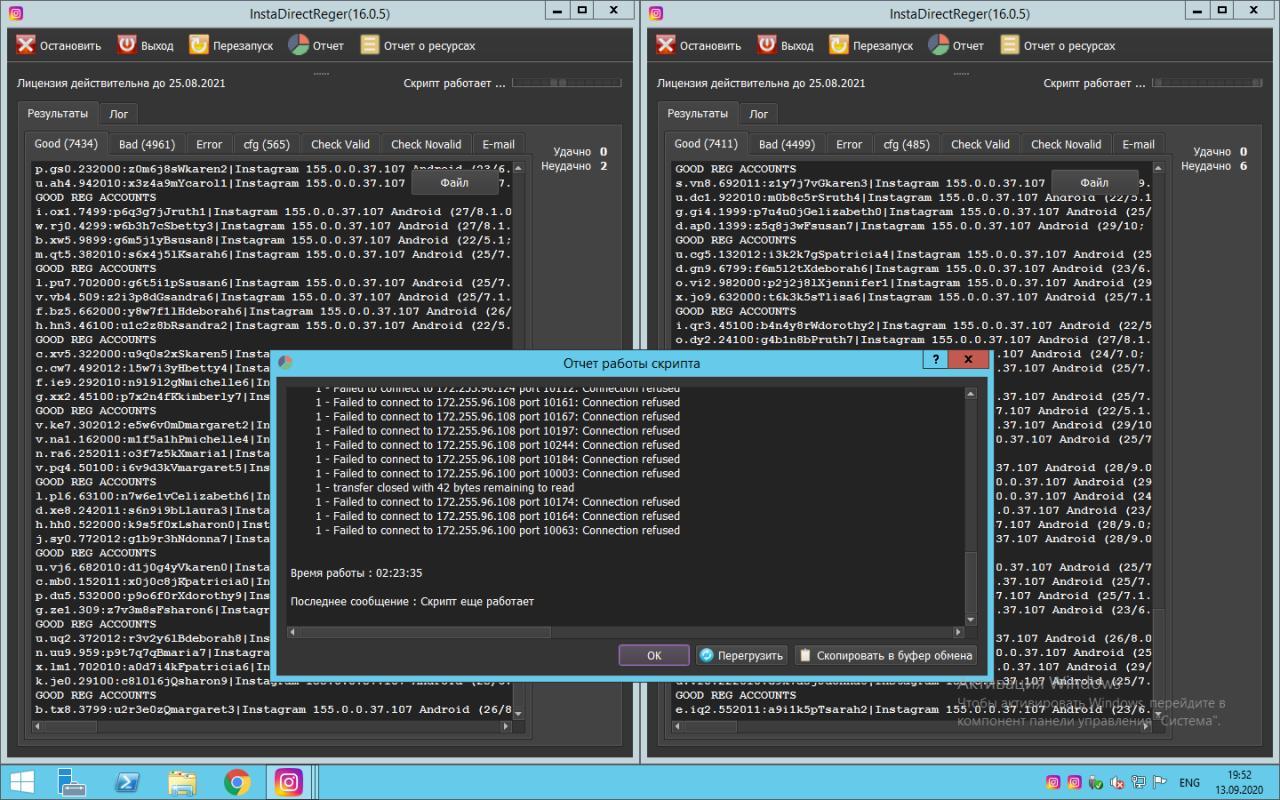
Task: Open the E-mail tab in left window
Action: click(x=498, y=144)
